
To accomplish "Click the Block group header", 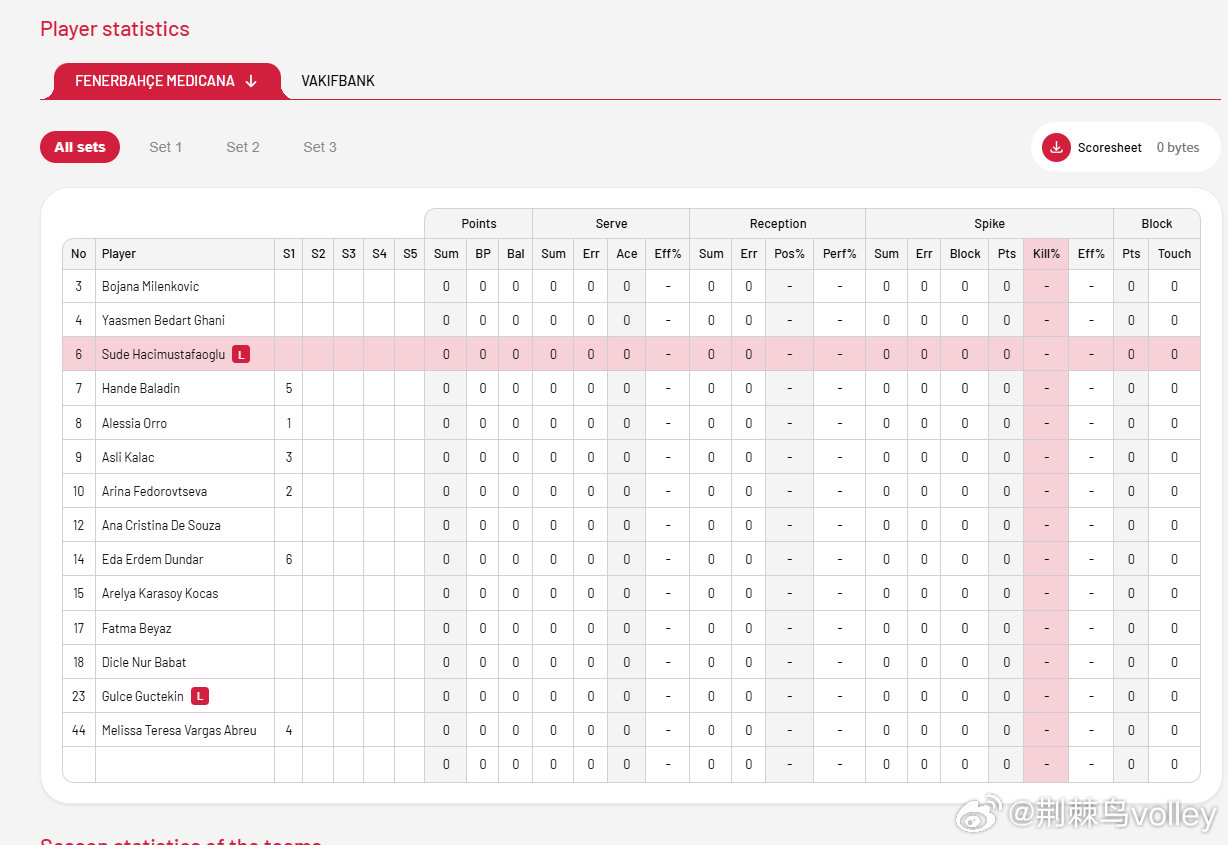I will pyautogui.click(x=1157, y=224).
